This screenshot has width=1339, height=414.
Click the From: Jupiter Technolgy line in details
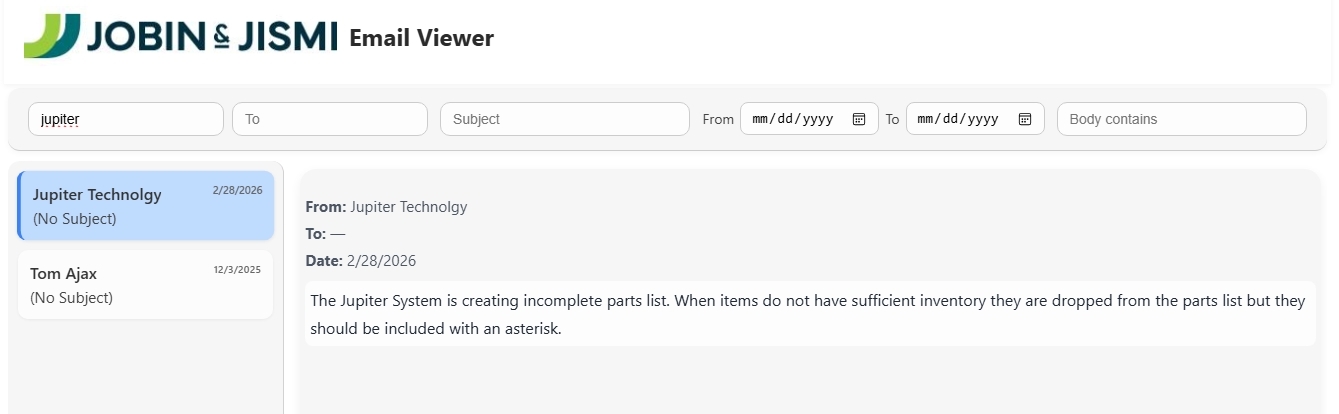click(x=386, y=207)
